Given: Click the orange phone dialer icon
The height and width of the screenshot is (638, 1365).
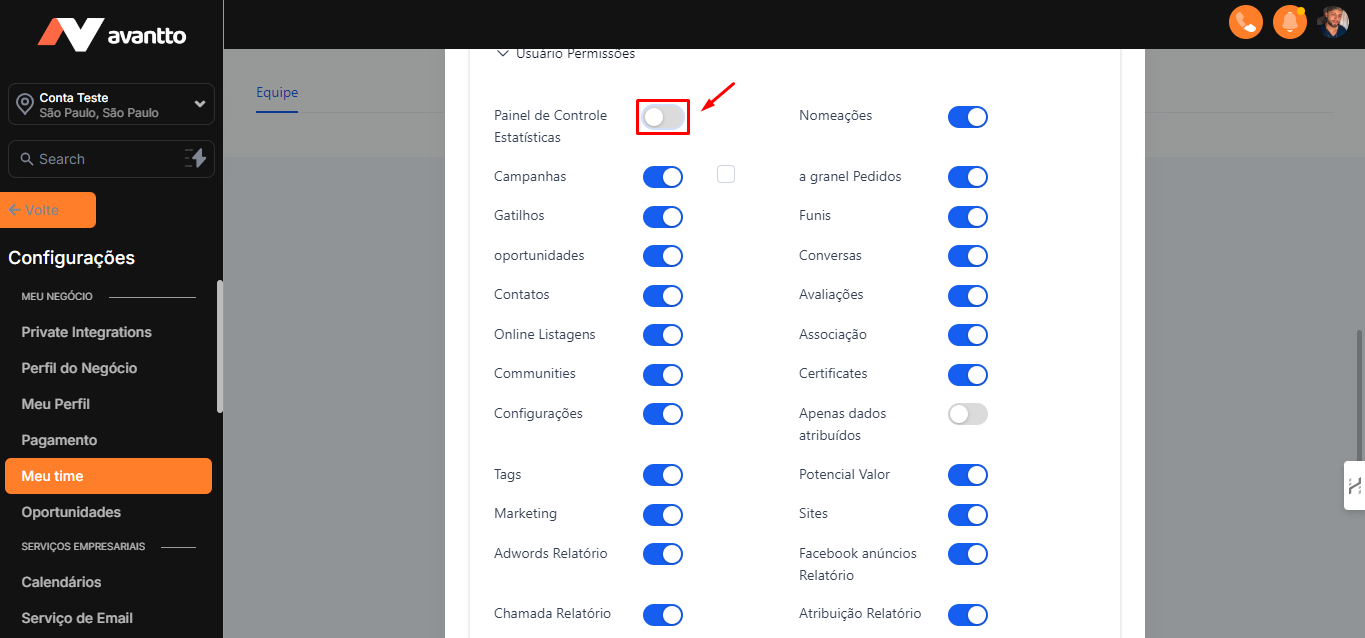Looking at the screenshot, I should (1246, 22).
